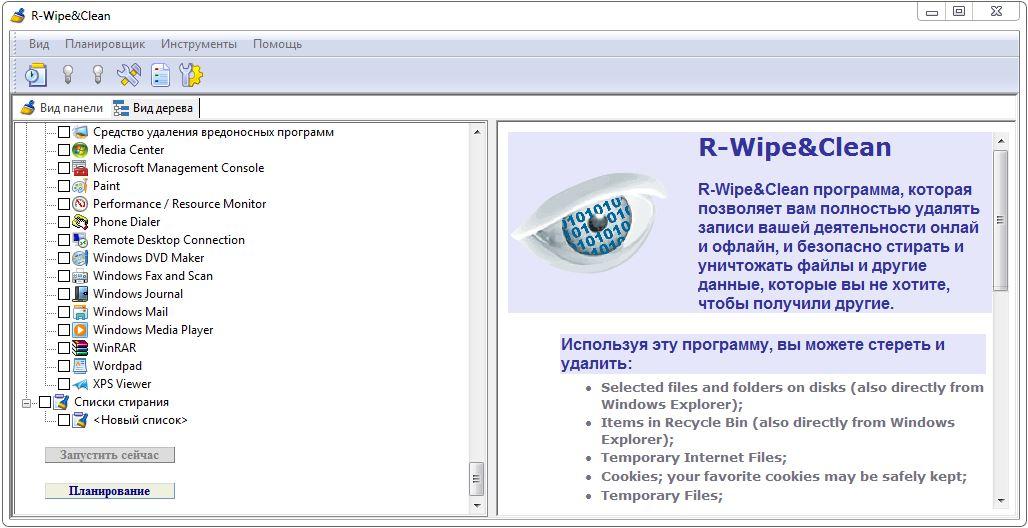Click the R-Wipe&Clean title bar icon
The height and width of the screenshot is (528, 1028).
(x=18, y=16)
